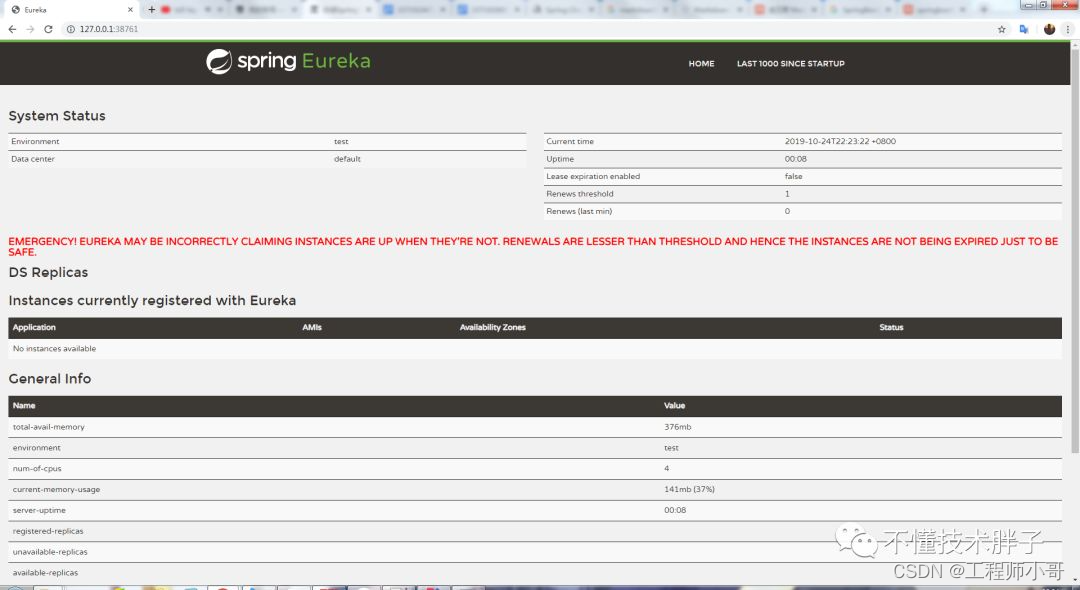Click the available-replicas row name
The width and height of the screenshot is (1080, 590).
point(45,573)
